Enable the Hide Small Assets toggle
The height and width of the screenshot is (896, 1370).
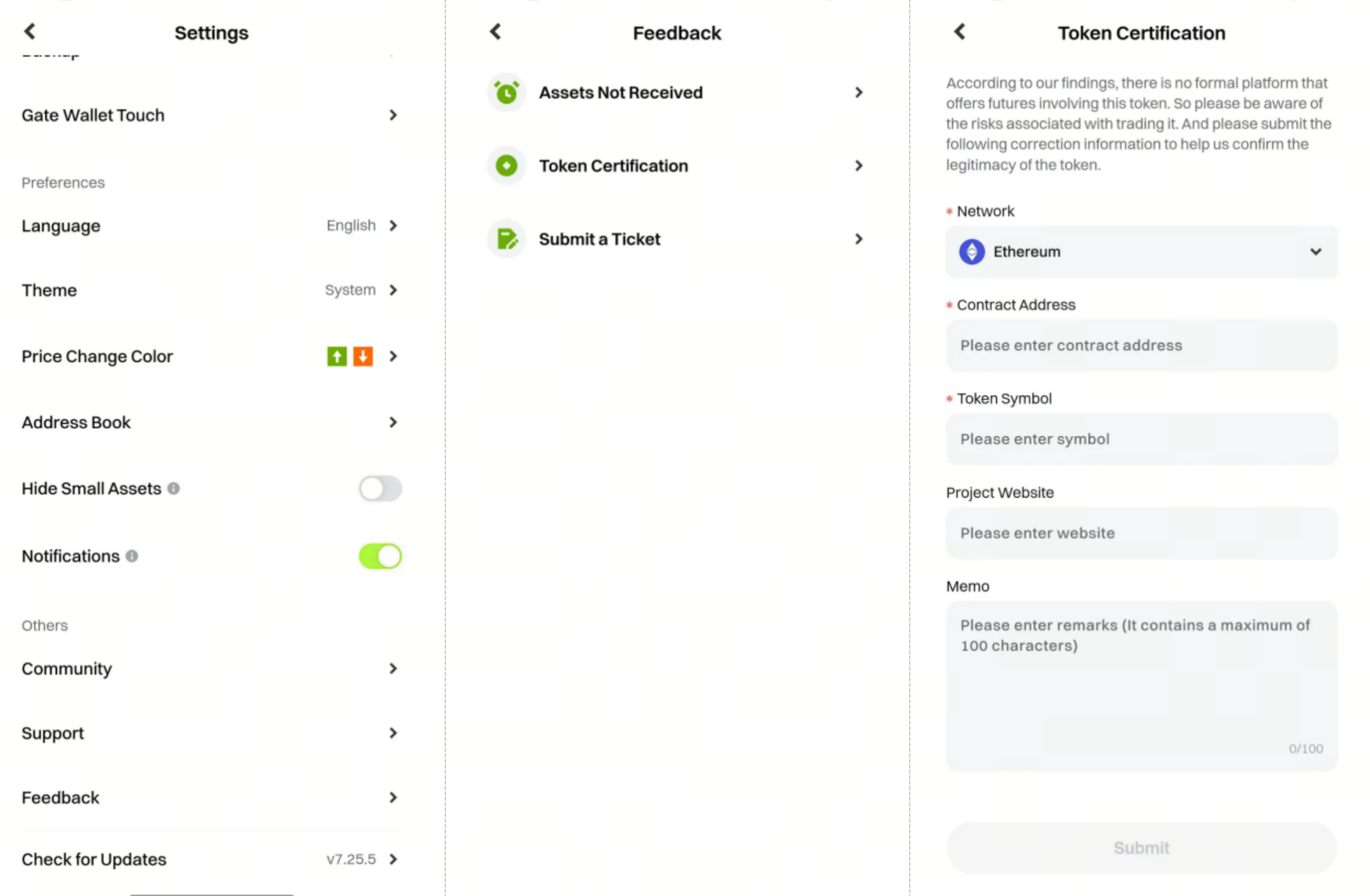coord(380,488)
